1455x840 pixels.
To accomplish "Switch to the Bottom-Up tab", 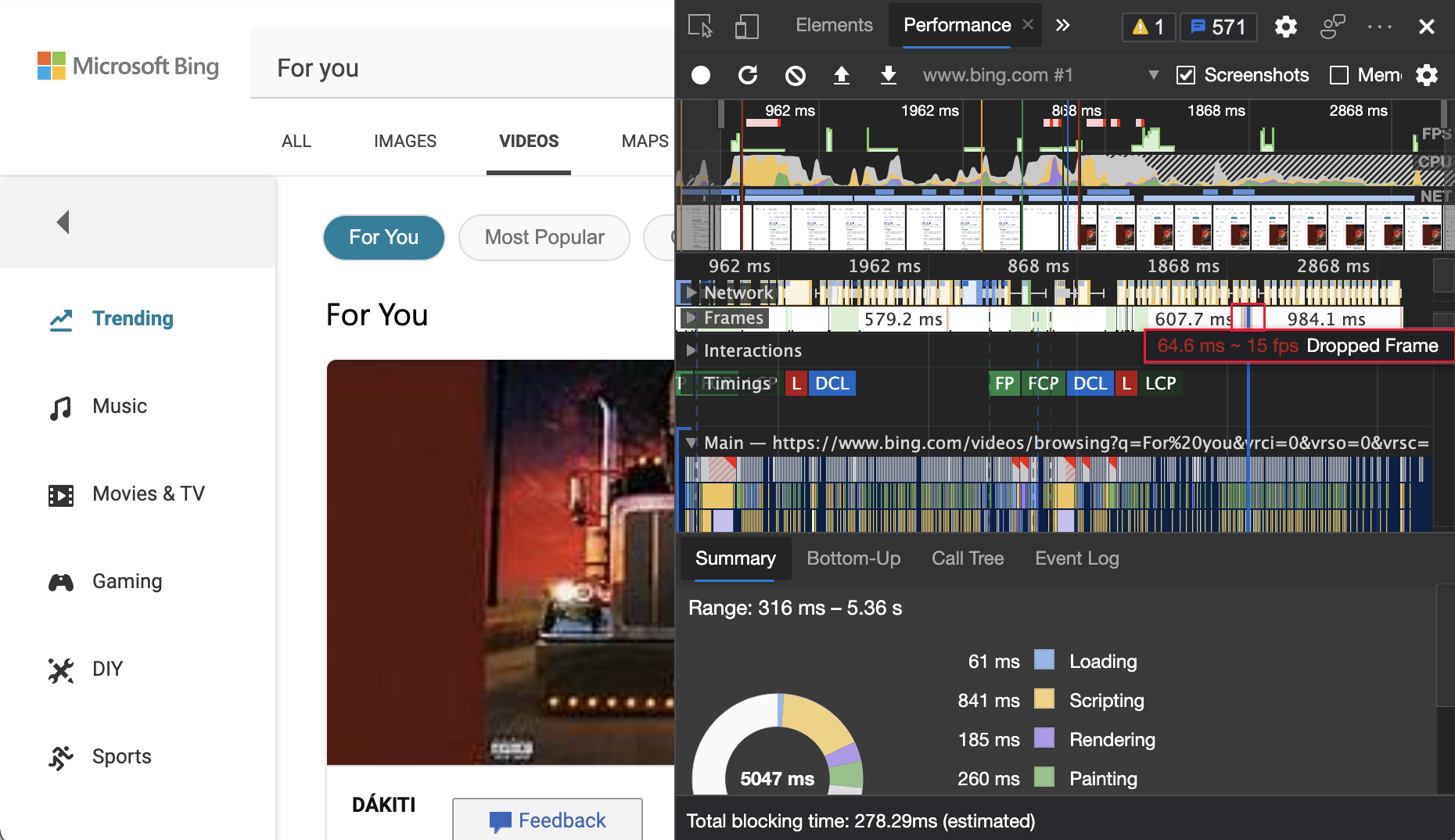I will pyautogui.click(x=853, y=558).
